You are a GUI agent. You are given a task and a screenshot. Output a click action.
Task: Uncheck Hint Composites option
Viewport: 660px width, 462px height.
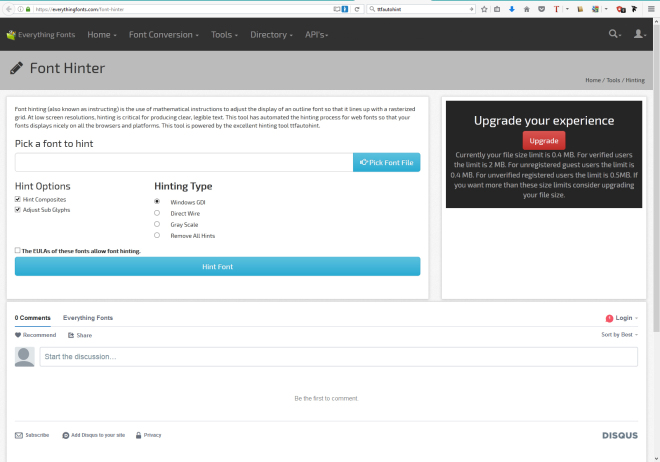[18, 199]
